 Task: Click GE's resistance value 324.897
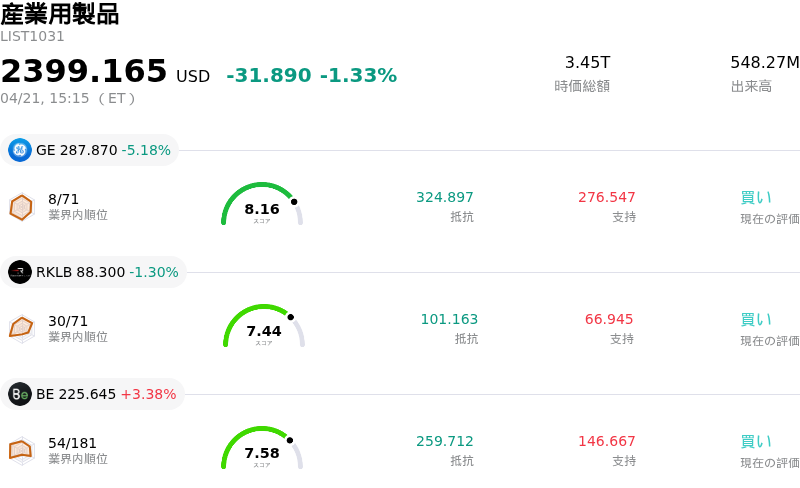pos(445,197)
